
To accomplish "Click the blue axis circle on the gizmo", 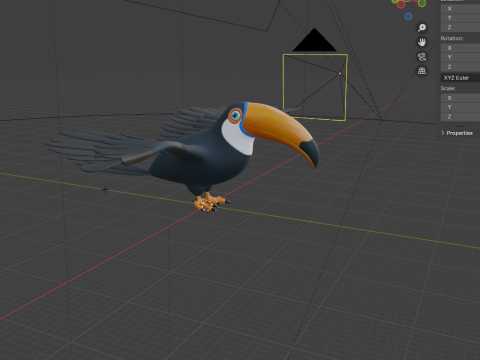I will [408, 16].
